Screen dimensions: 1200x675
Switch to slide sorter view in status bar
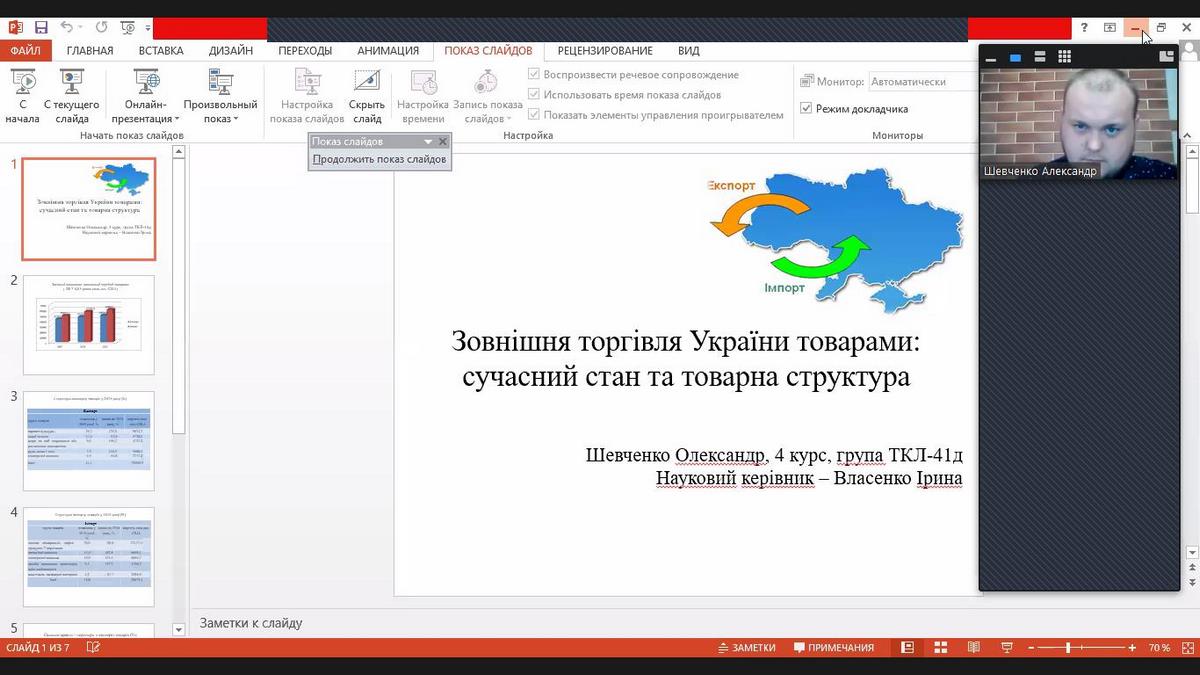940,648
